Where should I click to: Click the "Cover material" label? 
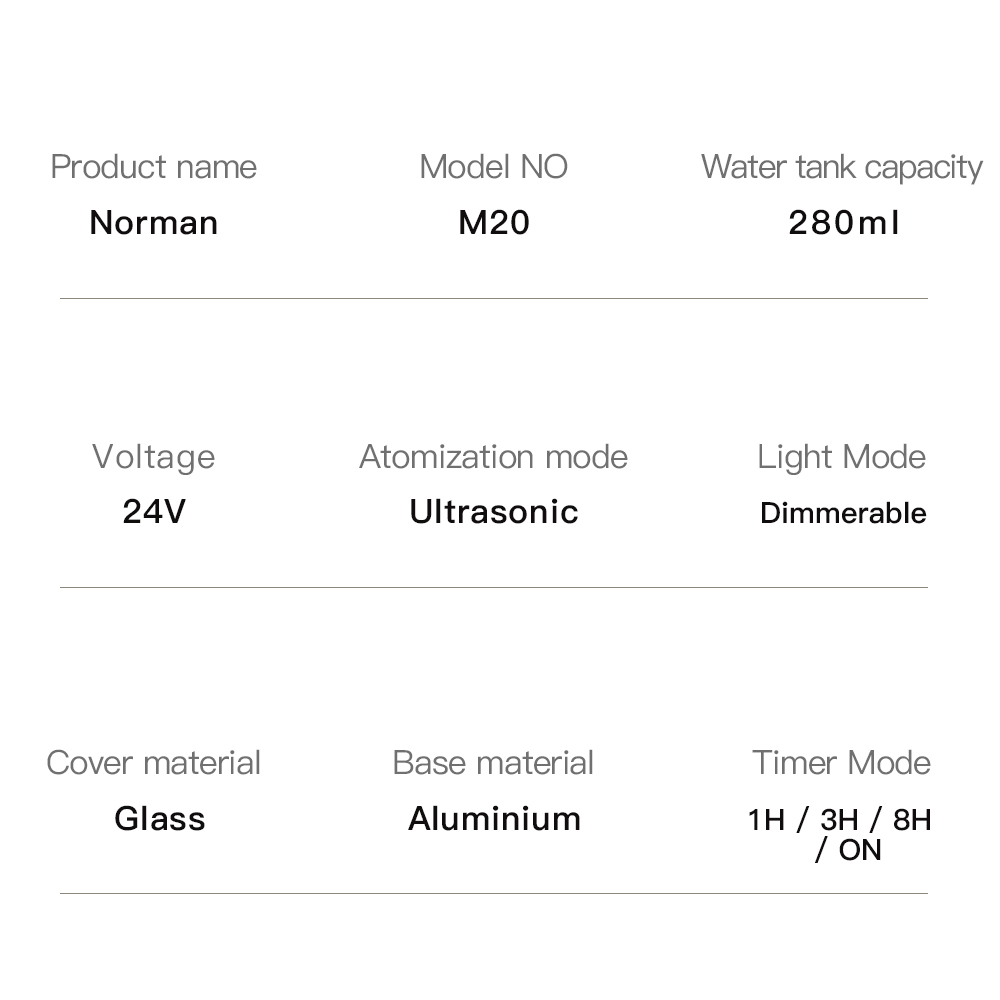tap(153, 763)
